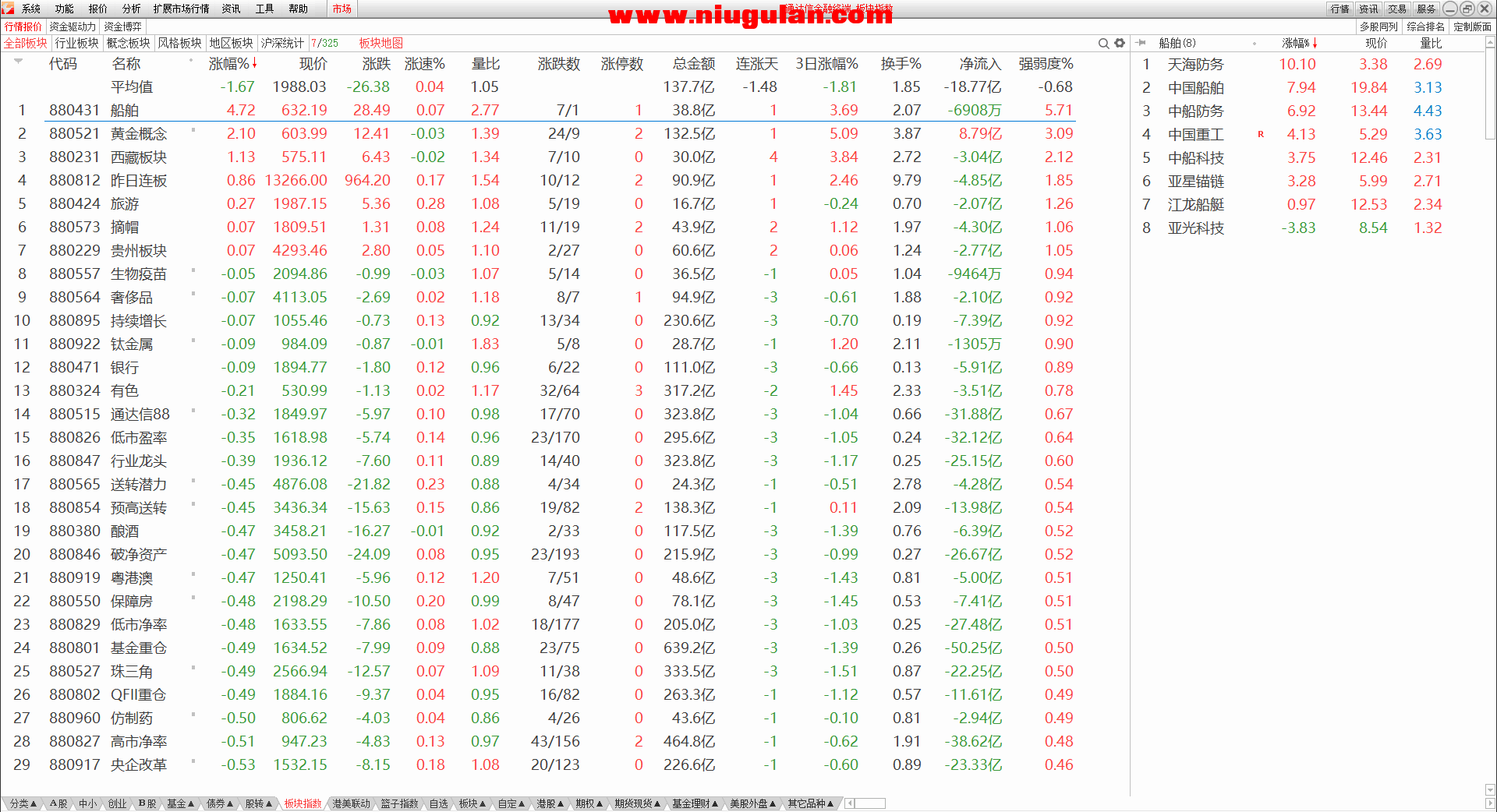
Task: Select 地区板块 category tab
Action: [x=232, y=43]
